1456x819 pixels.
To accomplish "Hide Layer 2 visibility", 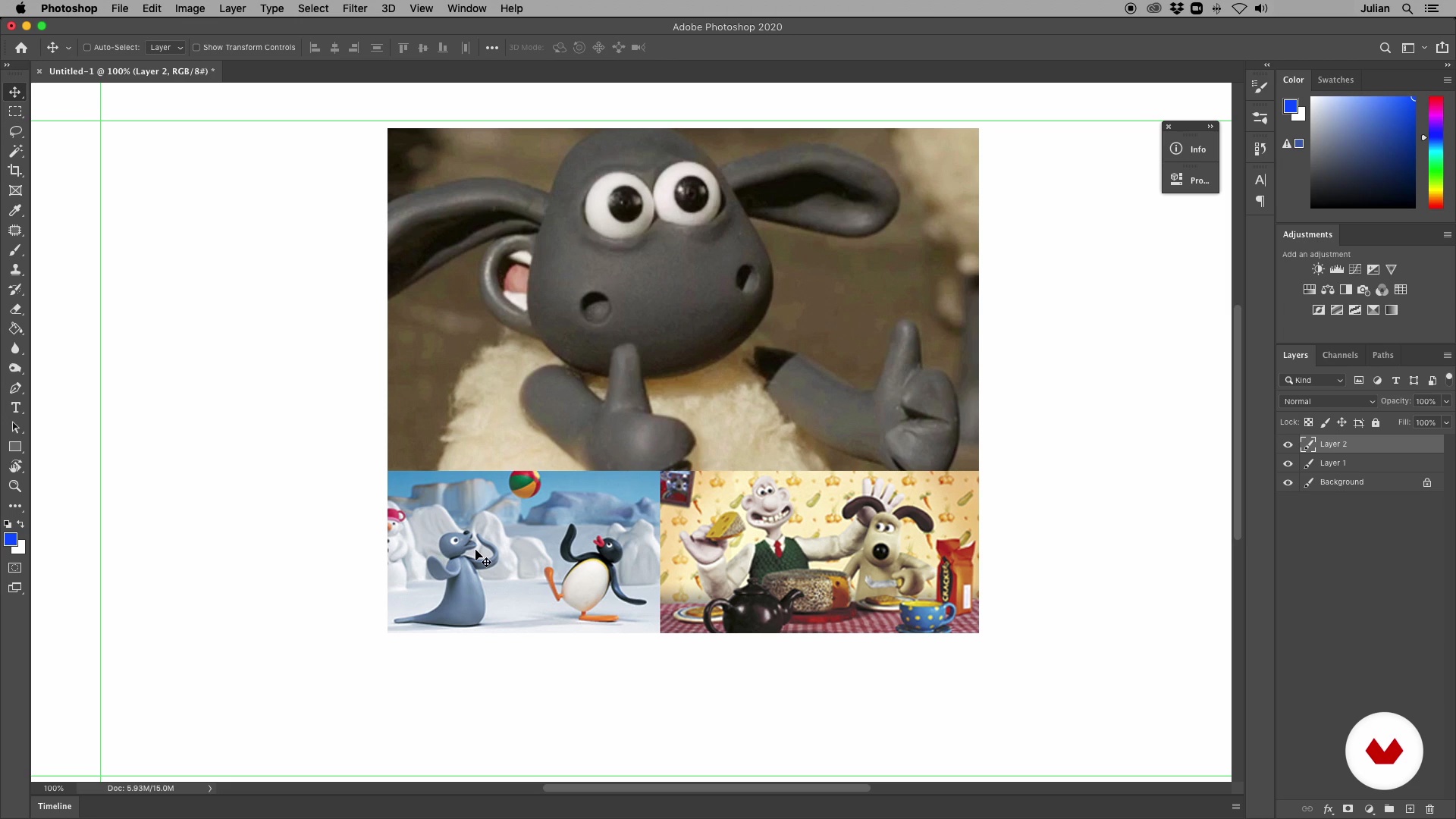I will coord(1288,444).
